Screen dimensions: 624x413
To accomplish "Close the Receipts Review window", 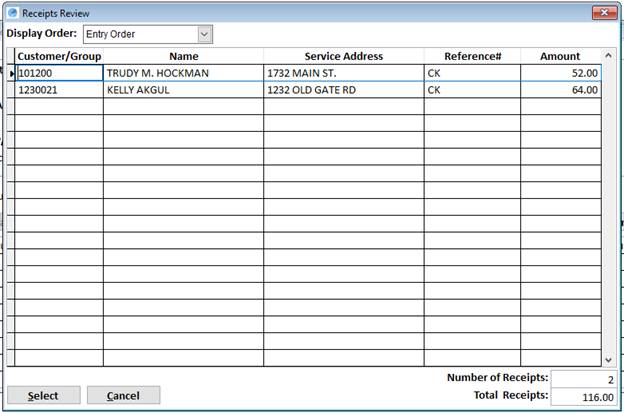I will click(x=602, y=13).
